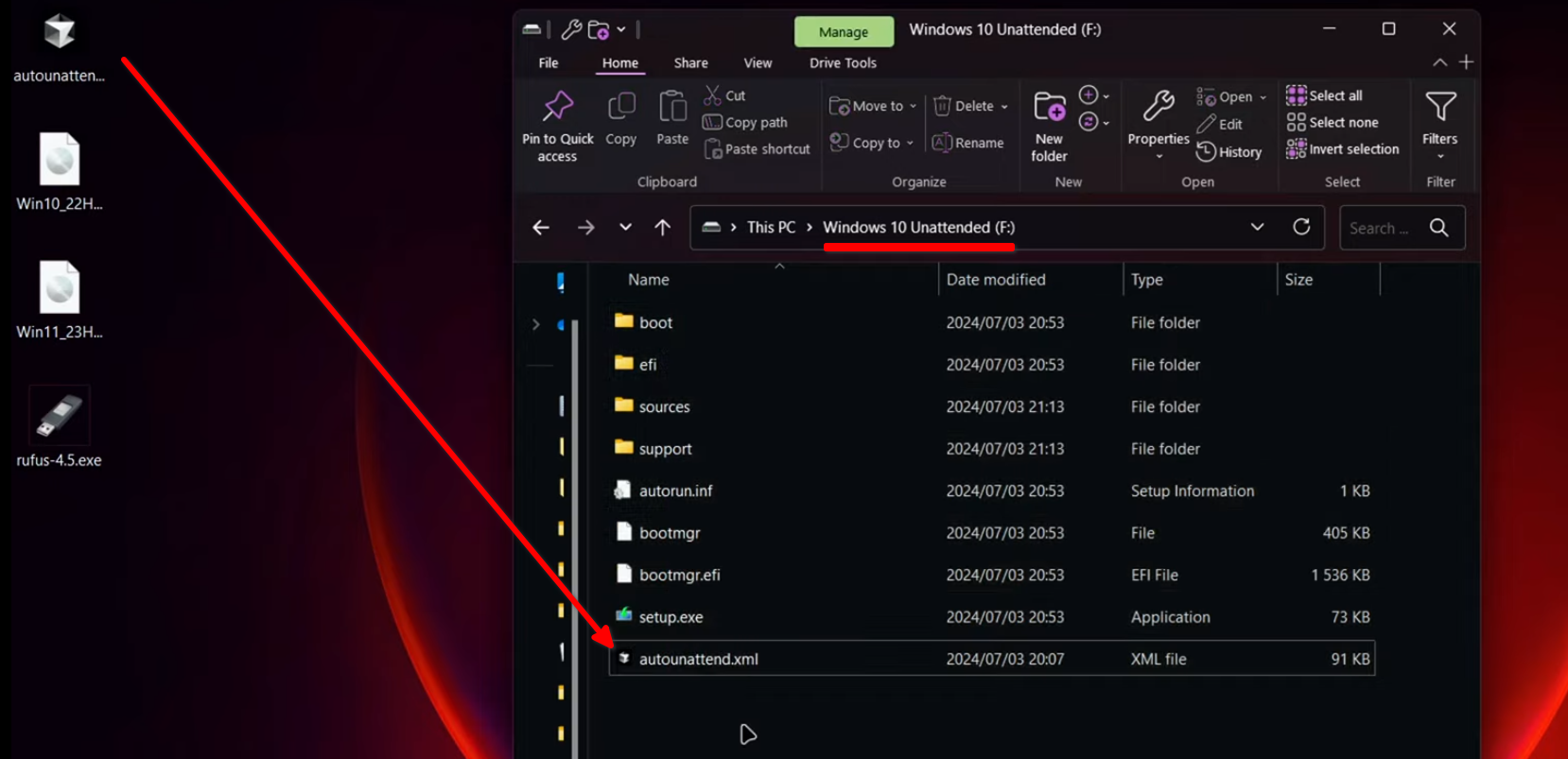1568x759 pixels.
Task: Click the Delete ribbon button
Action: (970, 106)
